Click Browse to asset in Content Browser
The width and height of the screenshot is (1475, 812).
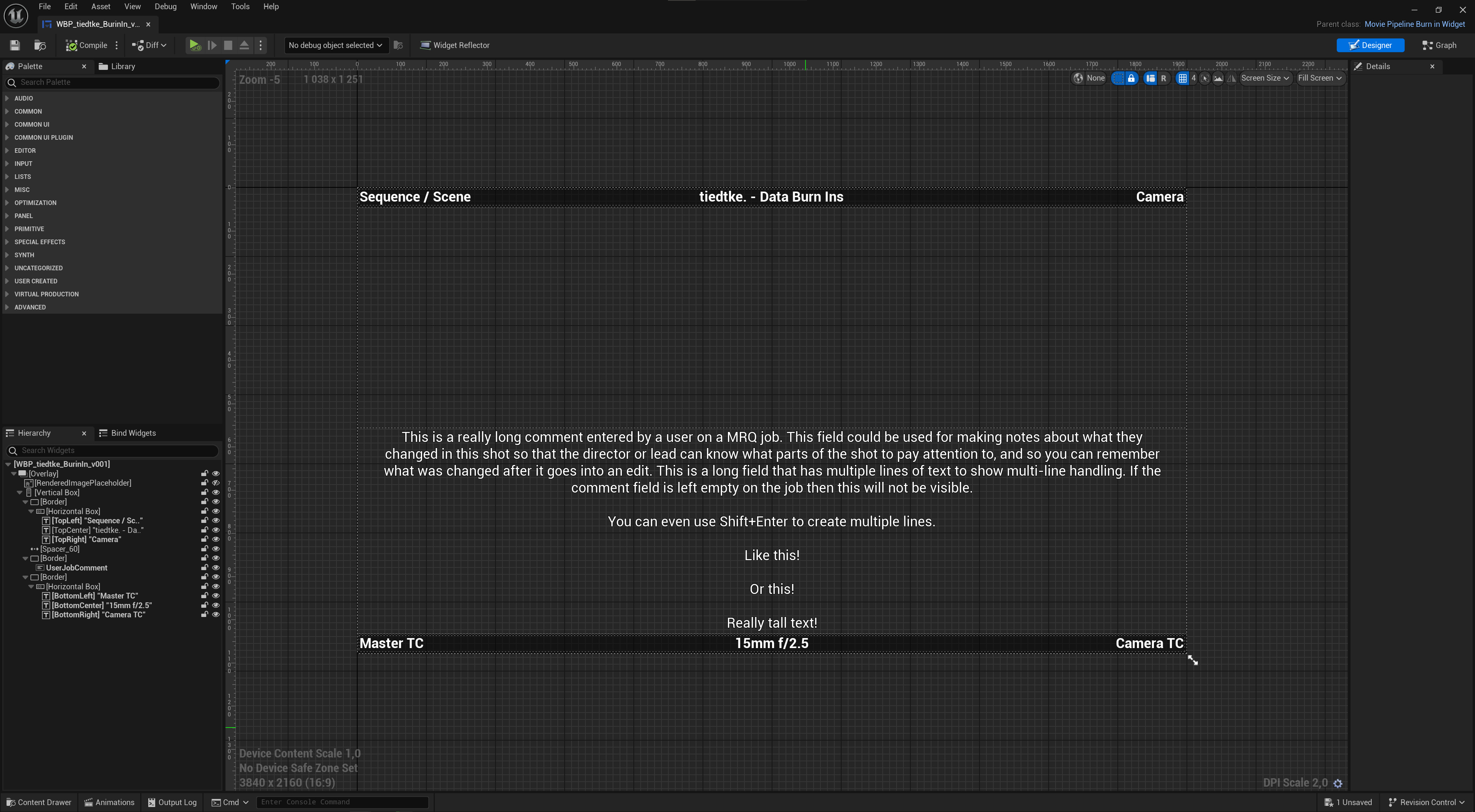point(40,45)
